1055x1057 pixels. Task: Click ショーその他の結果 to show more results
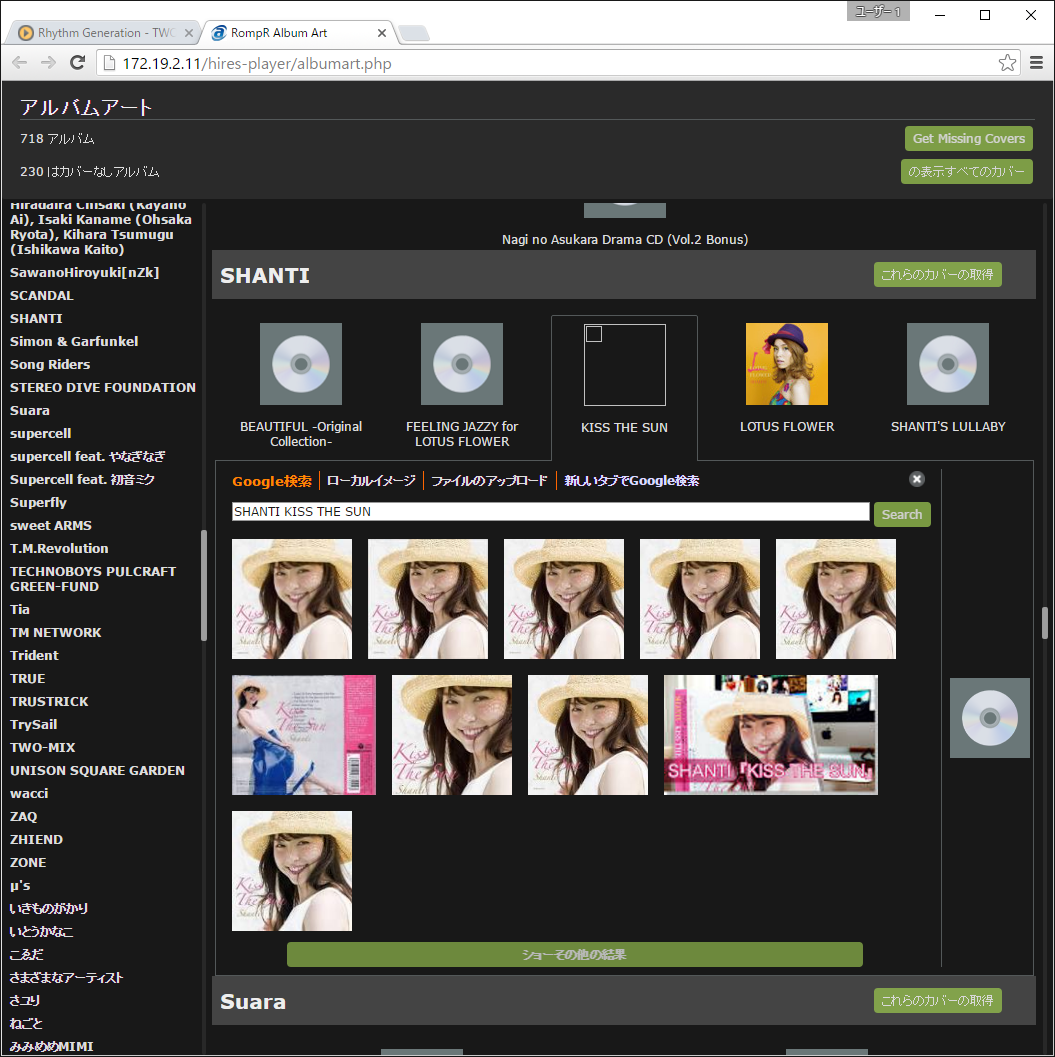point(574,955)
